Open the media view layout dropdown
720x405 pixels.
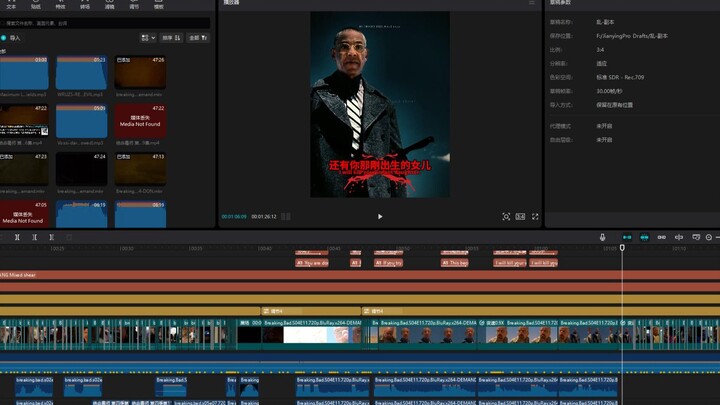pos(148,38)
